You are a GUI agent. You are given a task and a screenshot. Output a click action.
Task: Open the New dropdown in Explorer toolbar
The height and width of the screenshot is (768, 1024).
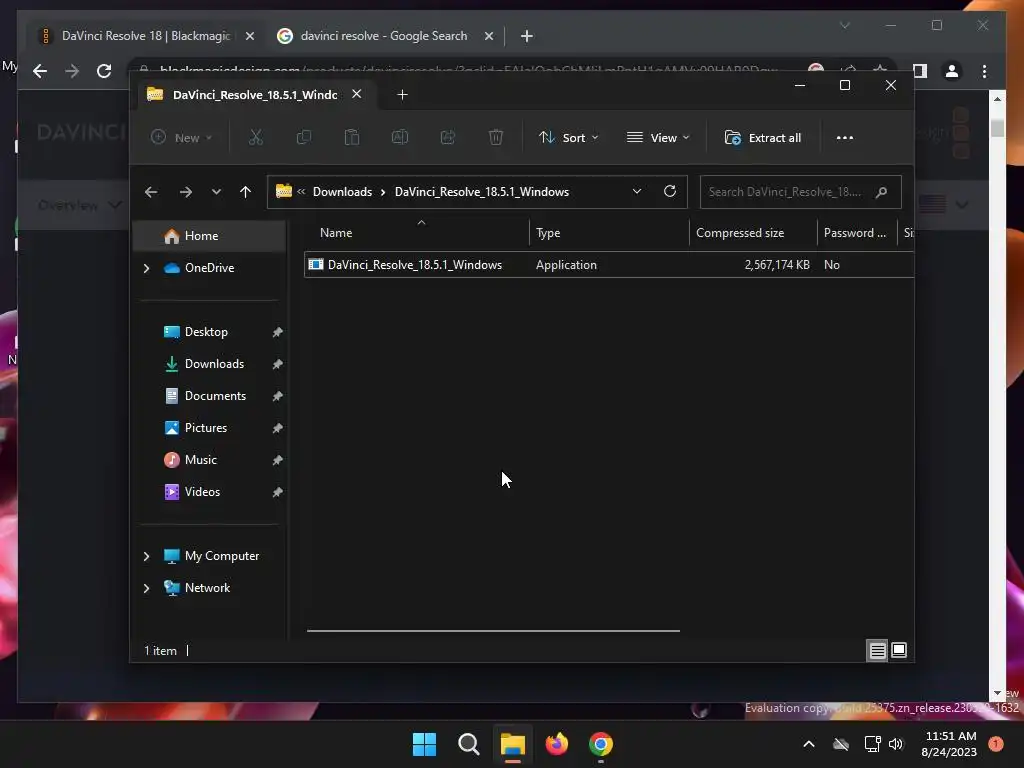(181, 137)
